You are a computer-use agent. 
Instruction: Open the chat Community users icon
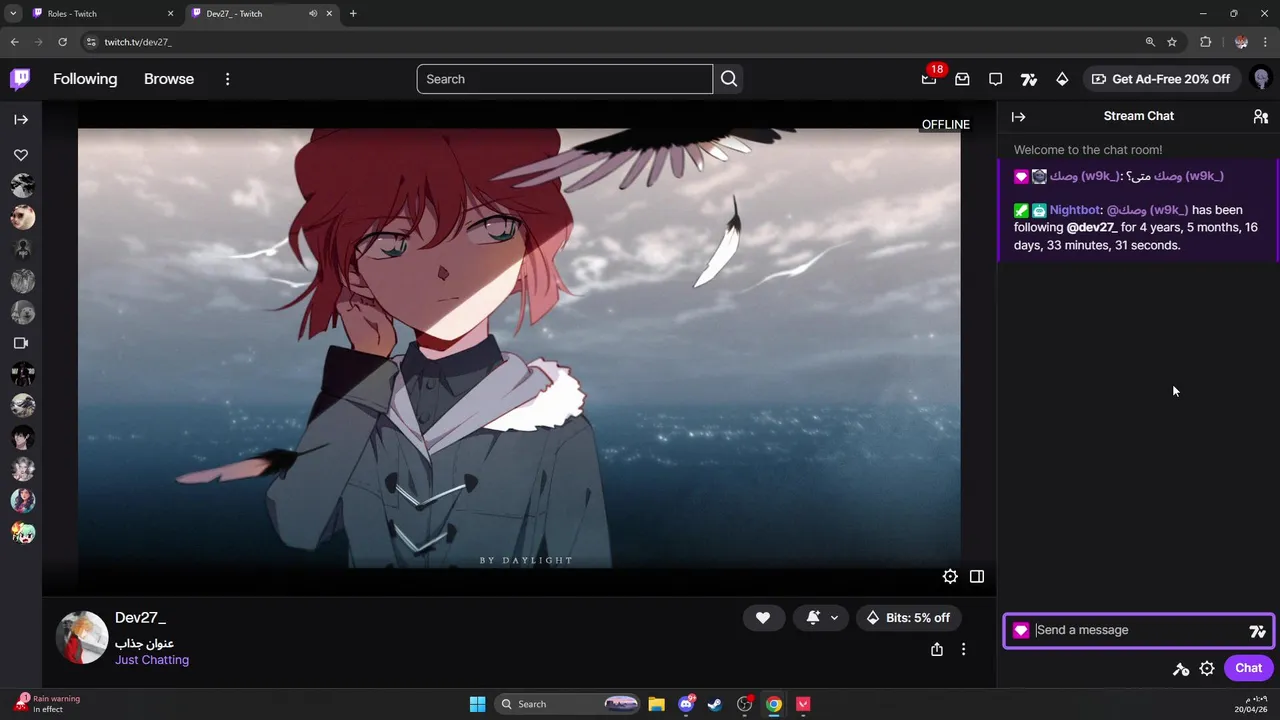[1260, 117]
